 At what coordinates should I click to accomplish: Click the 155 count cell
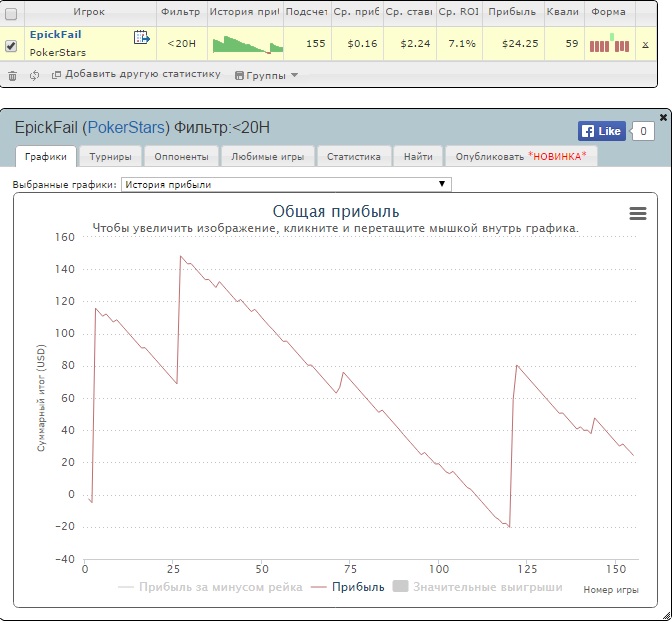316,44
